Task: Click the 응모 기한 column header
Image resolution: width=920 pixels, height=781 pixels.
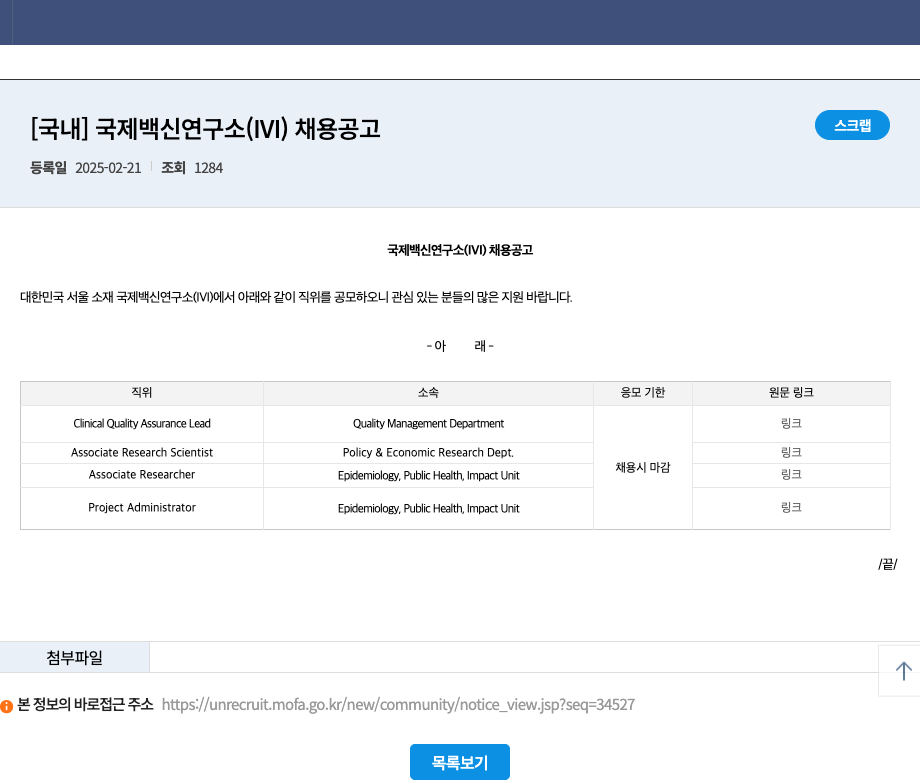Action: point(642,393)
